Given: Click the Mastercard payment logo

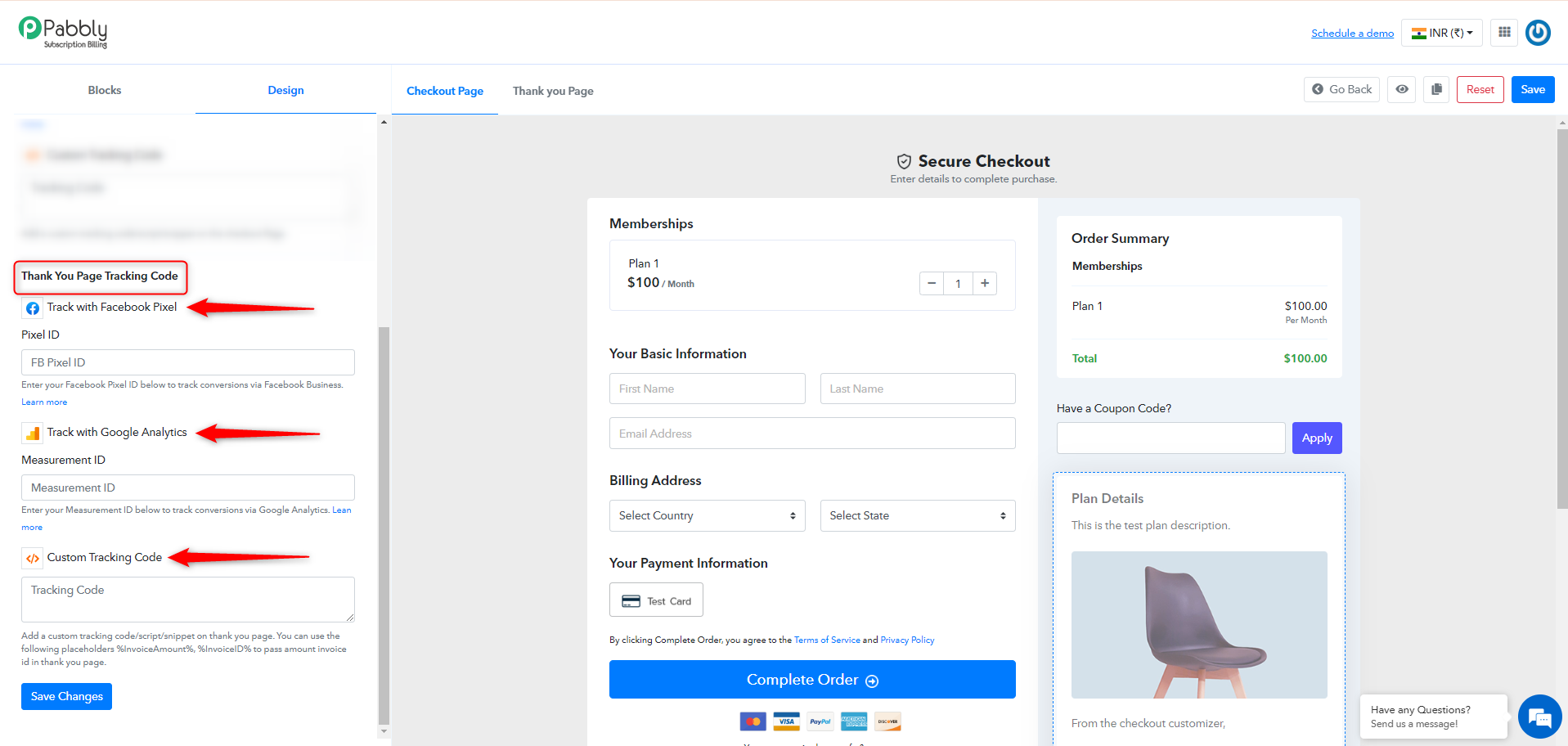Looking at the screenshot, I should click(753, 721).
